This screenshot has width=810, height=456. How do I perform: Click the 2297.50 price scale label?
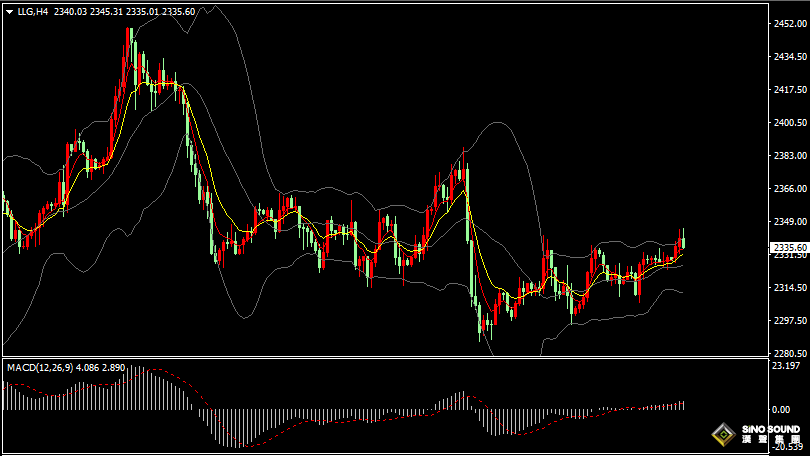tap(789, 321)
